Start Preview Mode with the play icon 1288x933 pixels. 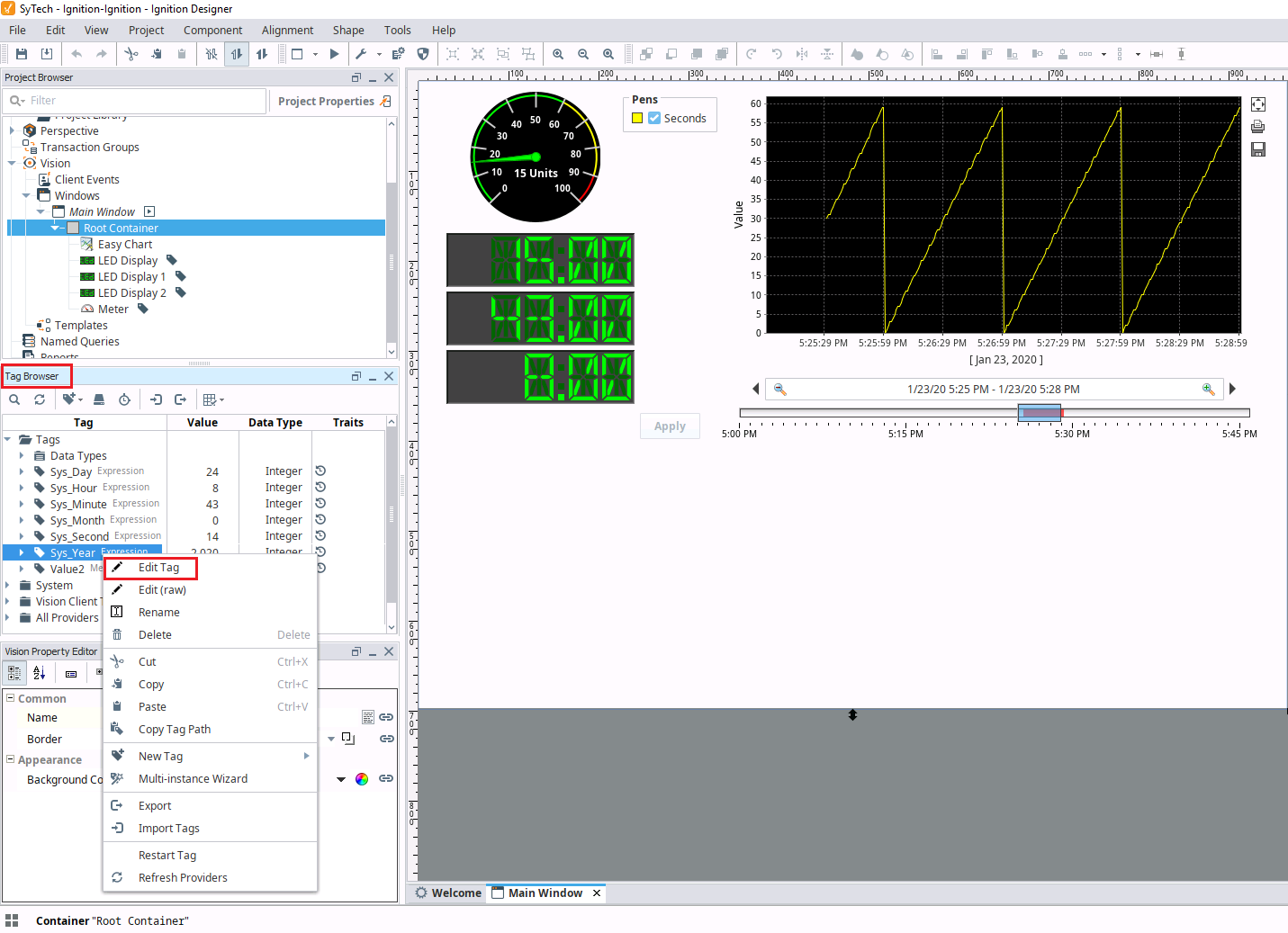pos(334,54)
